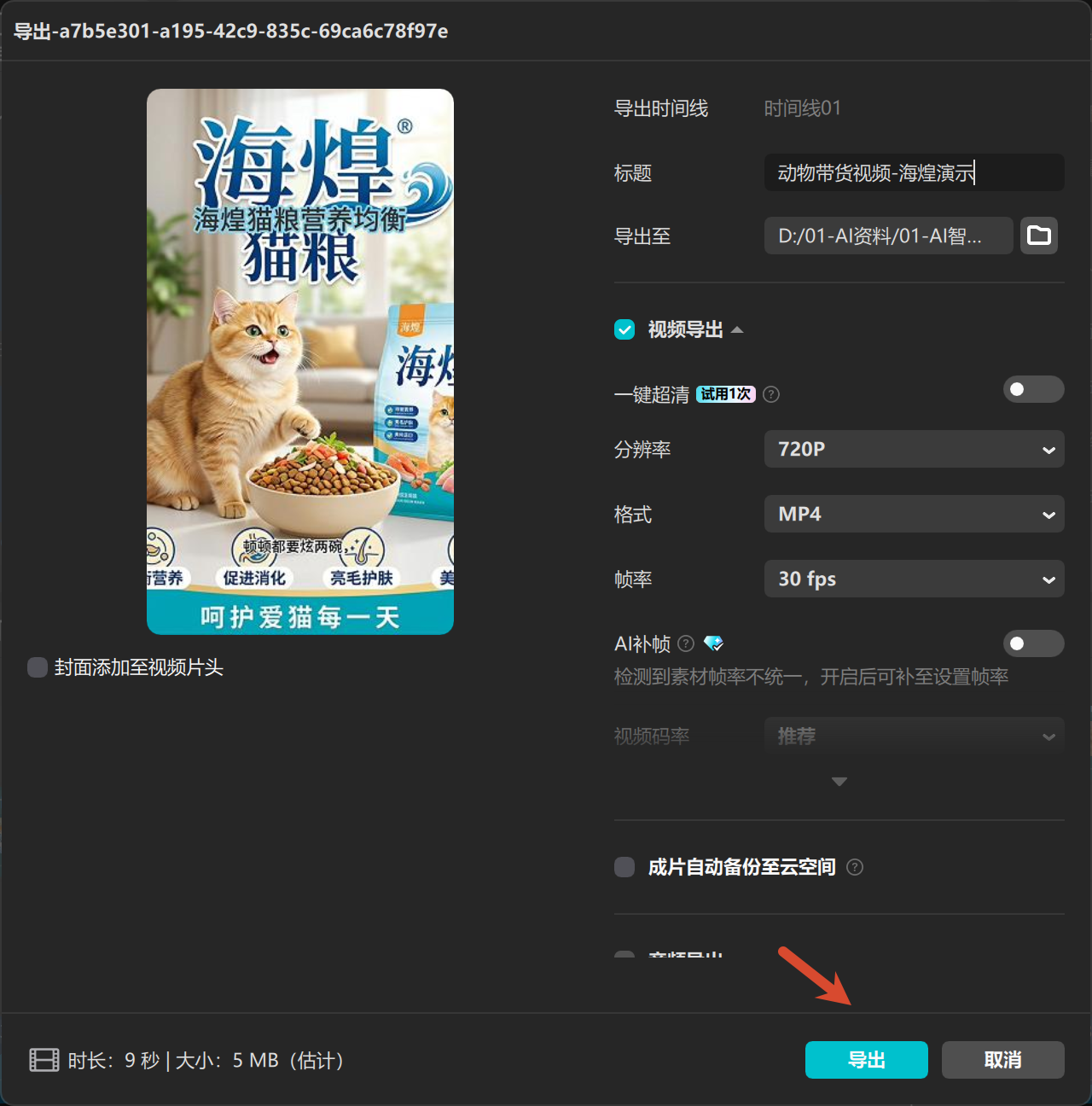The height and width of the screenshot is (1106, 1092).
Task: Open folder browser beside export path
Action: (x=1038, y=236)
